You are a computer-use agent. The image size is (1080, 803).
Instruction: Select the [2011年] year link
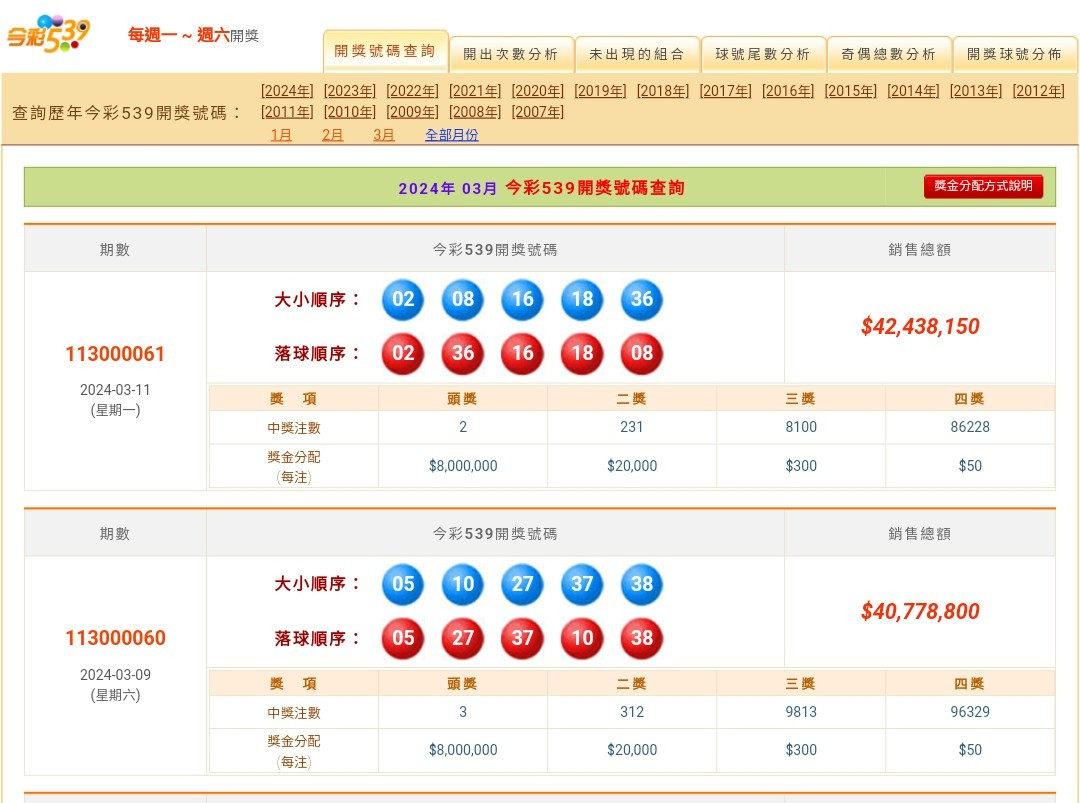(287, 112)
